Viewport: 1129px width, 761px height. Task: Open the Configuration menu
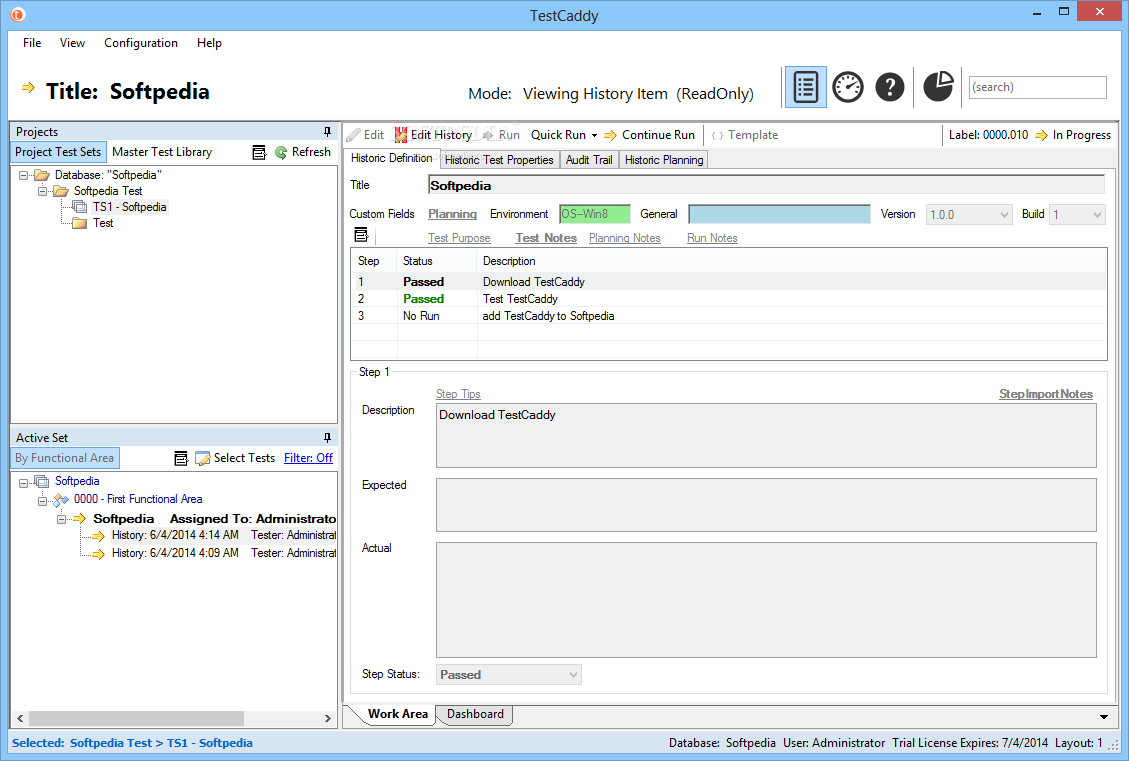click(x=141, y=42)
